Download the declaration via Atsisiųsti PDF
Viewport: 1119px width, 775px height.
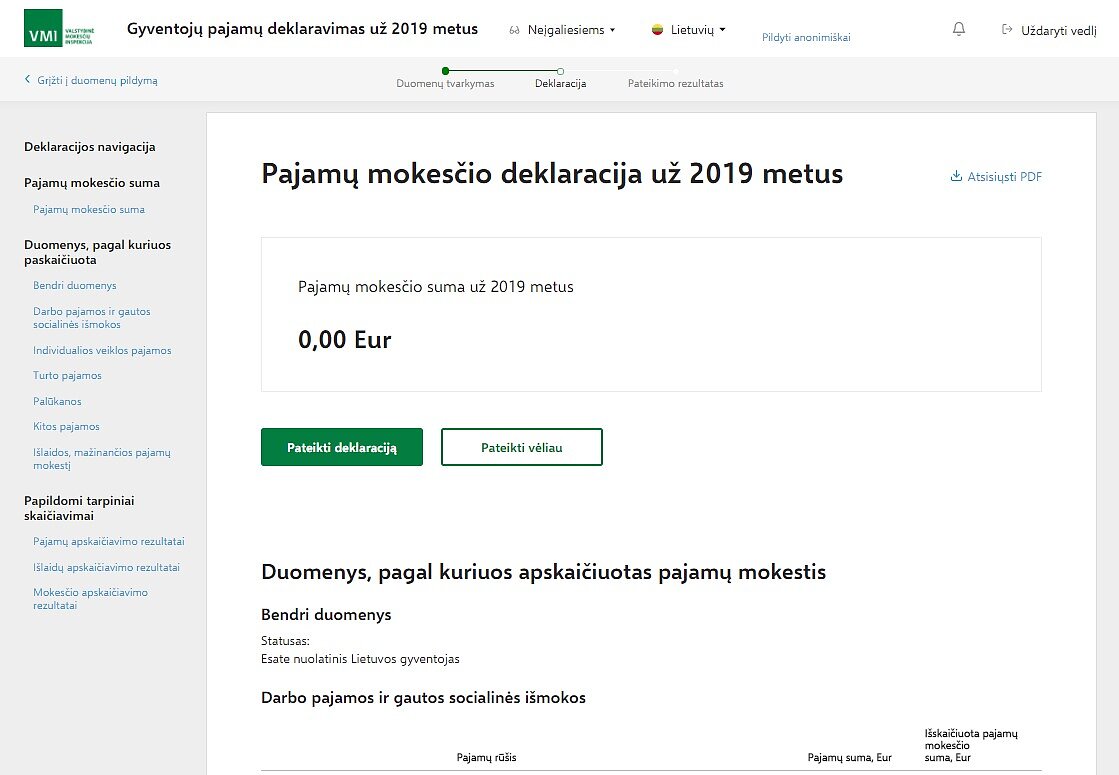pyautogui.click(x=1004, y=176)
